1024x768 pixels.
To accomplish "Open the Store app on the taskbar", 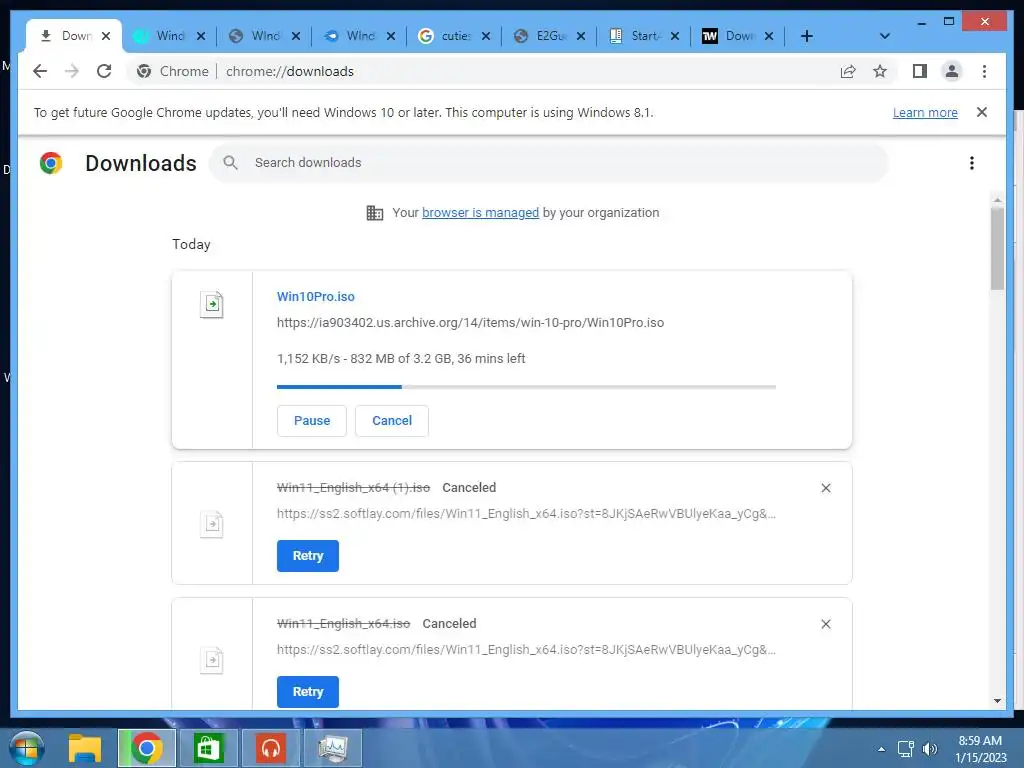I will 208,748.
